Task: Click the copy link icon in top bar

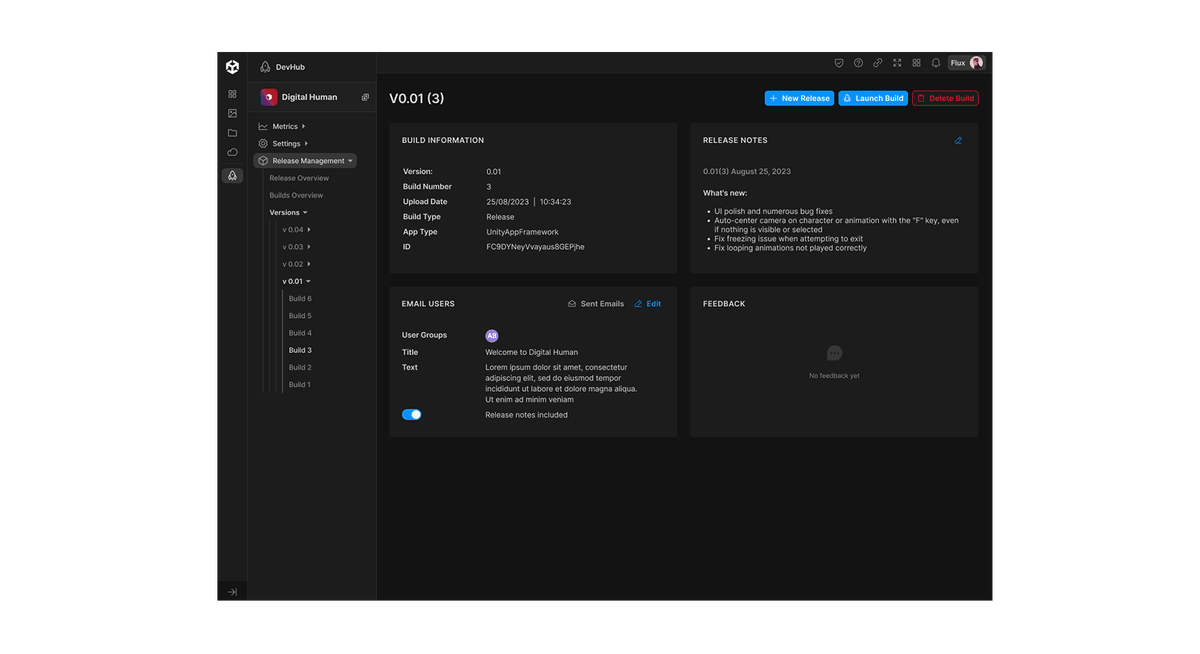Action: (877, 62)
